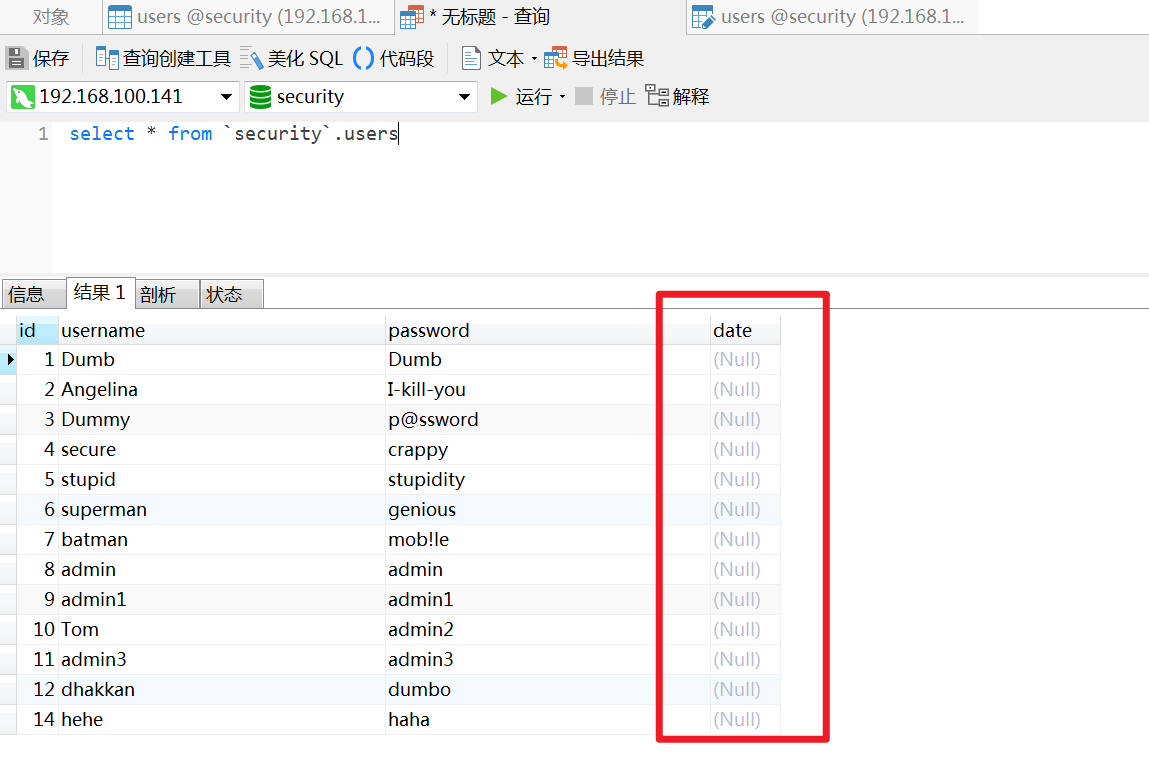Select the password cell stupidity
The width and height of the screenshot is (1149, 767).
pyautogui.click(x=547, y=480)
